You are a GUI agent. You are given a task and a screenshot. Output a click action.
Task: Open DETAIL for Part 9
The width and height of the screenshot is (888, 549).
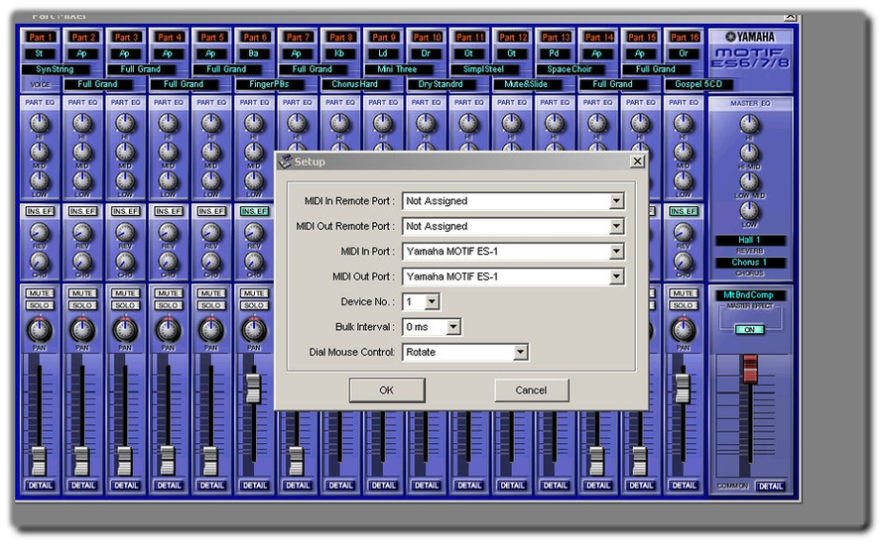(x=383, y=486)
